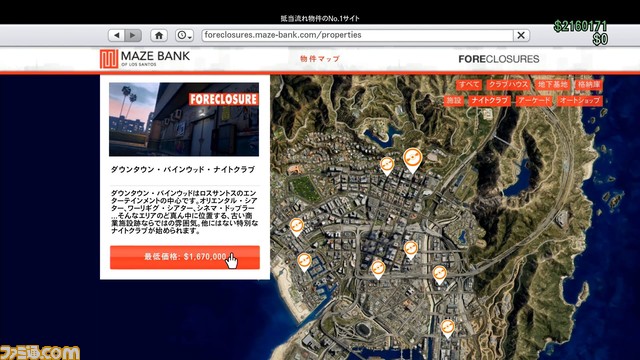Open the 物件マップ tab
The width and height of the screenshot is (640, 360).
320,59
